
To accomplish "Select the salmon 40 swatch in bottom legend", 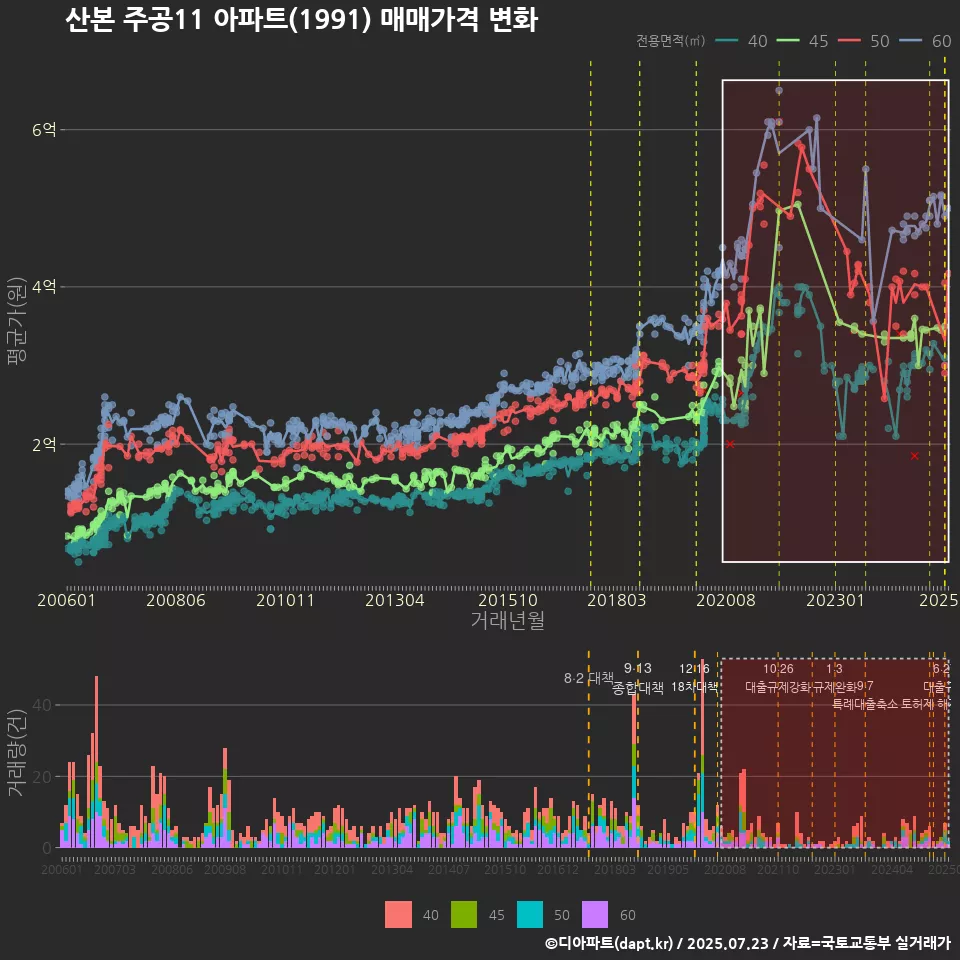I will pyautogui.click(x=398, y=915).
